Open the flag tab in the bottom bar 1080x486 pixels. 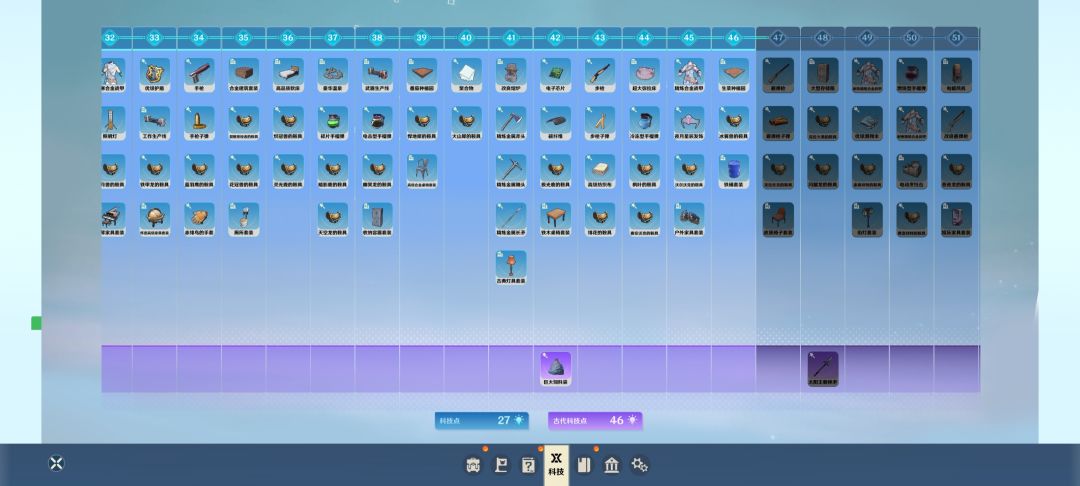click(x=501, y=465)
